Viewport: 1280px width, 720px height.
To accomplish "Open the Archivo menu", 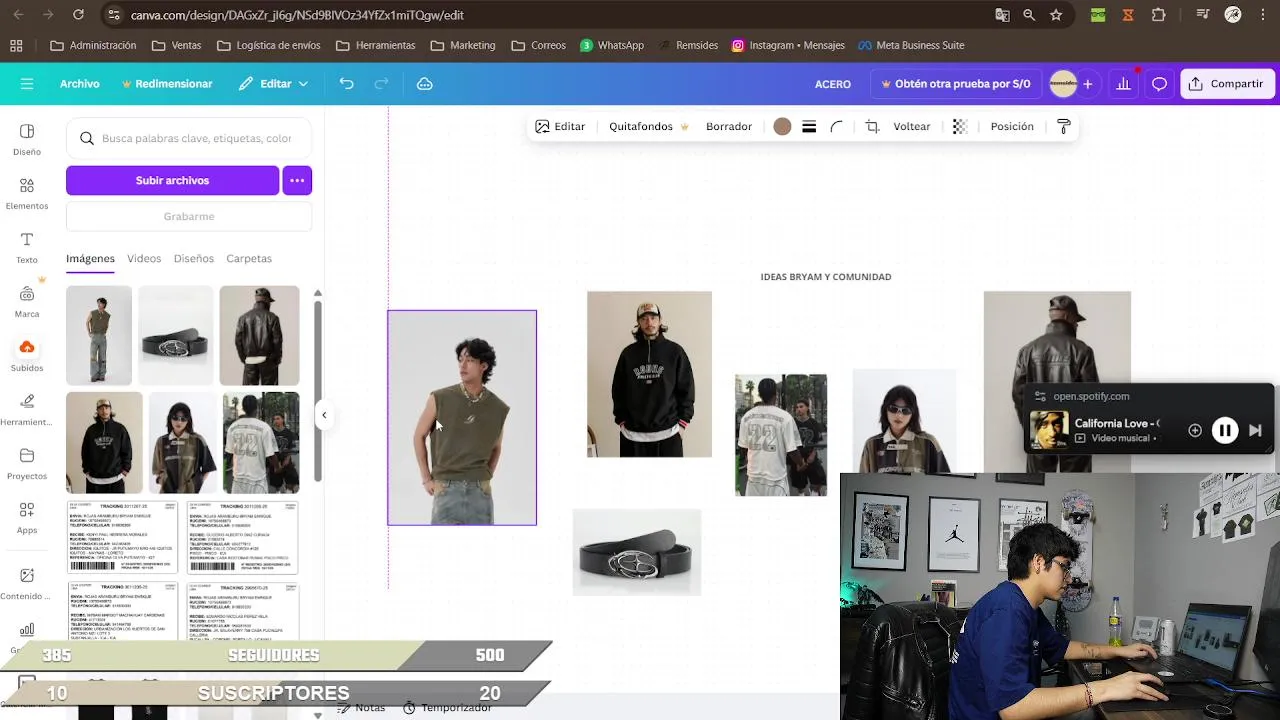I will point(80,84).
